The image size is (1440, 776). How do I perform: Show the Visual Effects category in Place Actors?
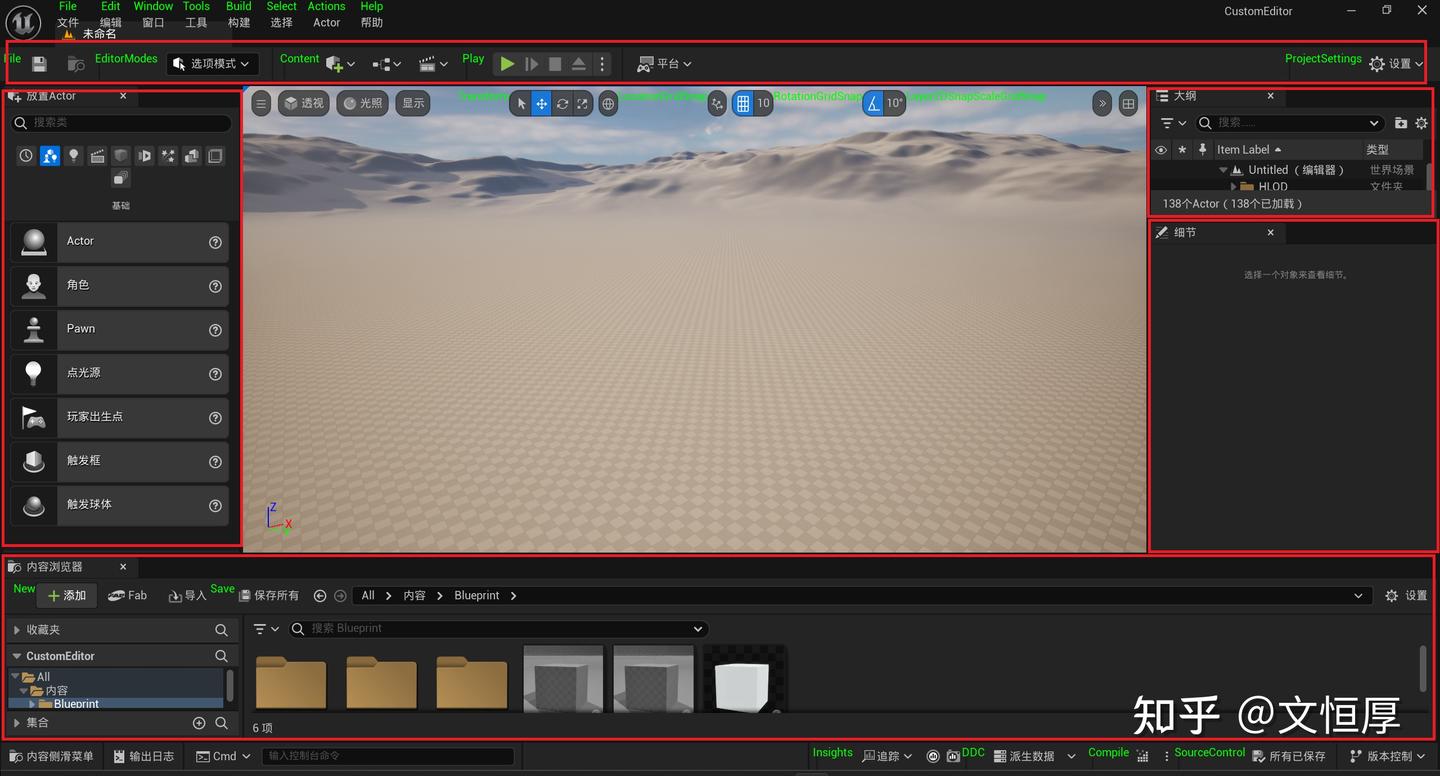tap(168, 156)
